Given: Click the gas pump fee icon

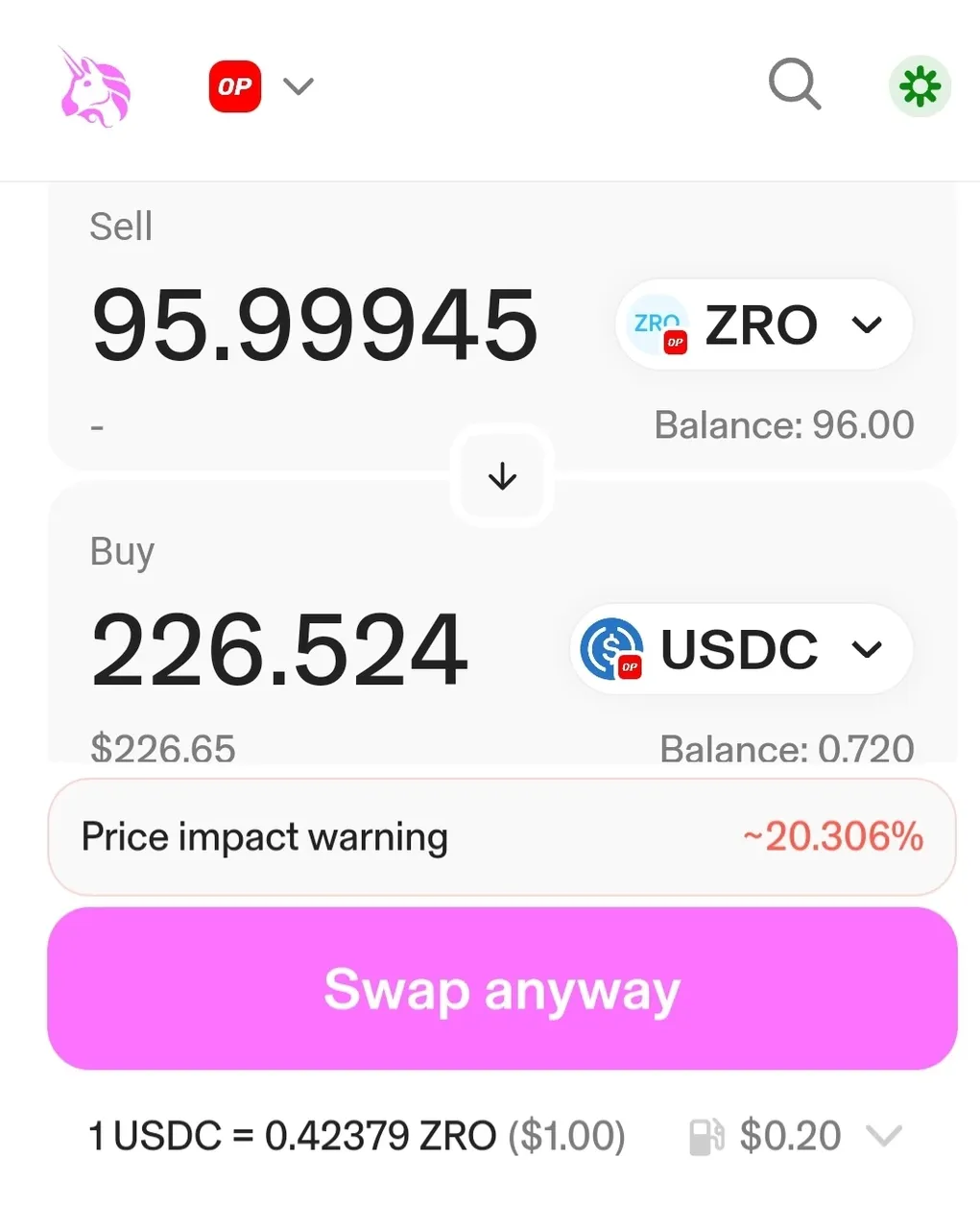Looking at the screenshot, I should tap(706, 1136).
